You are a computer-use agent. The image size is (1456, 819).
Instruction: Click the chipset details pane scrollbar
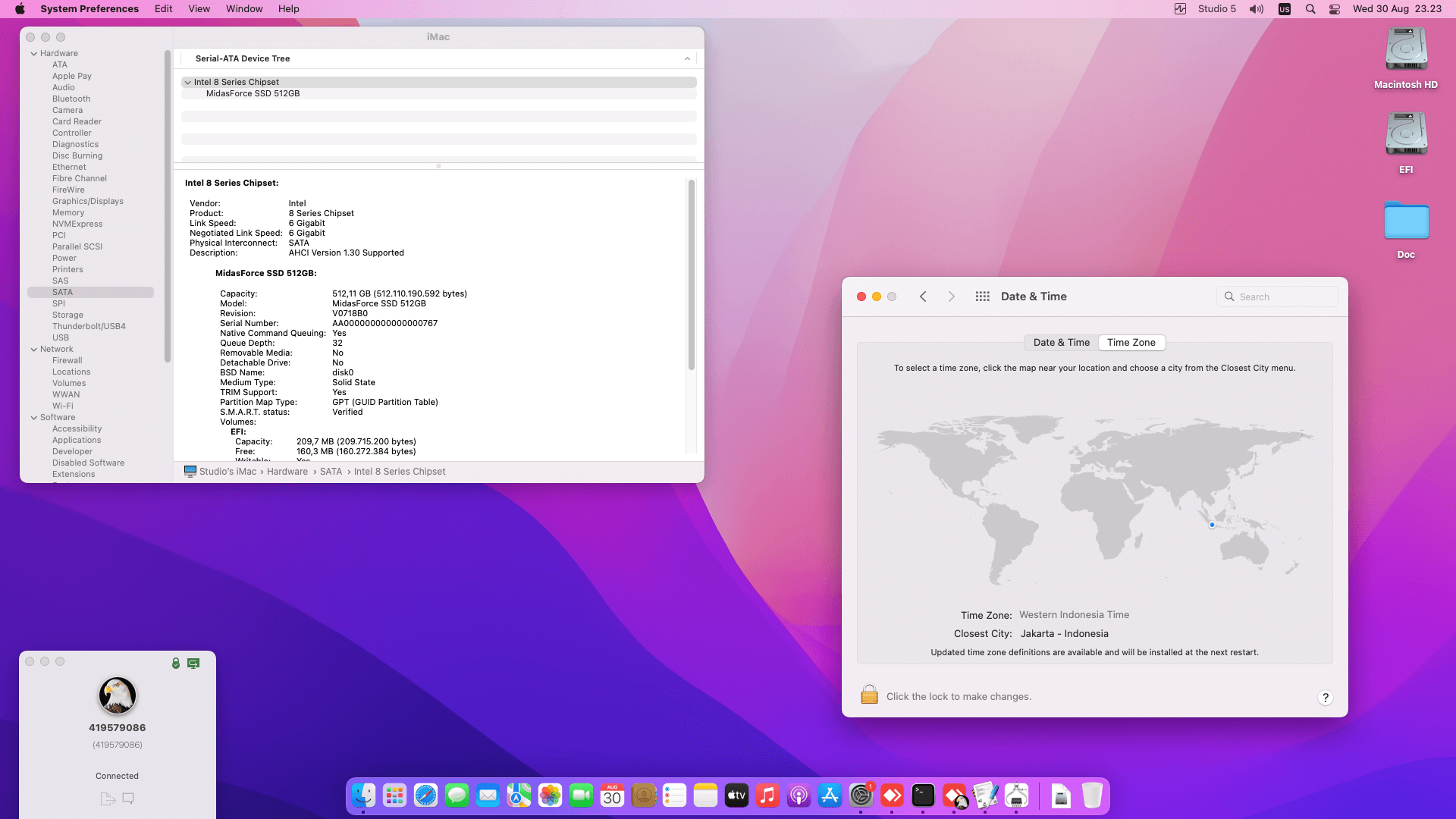[691, 275]
